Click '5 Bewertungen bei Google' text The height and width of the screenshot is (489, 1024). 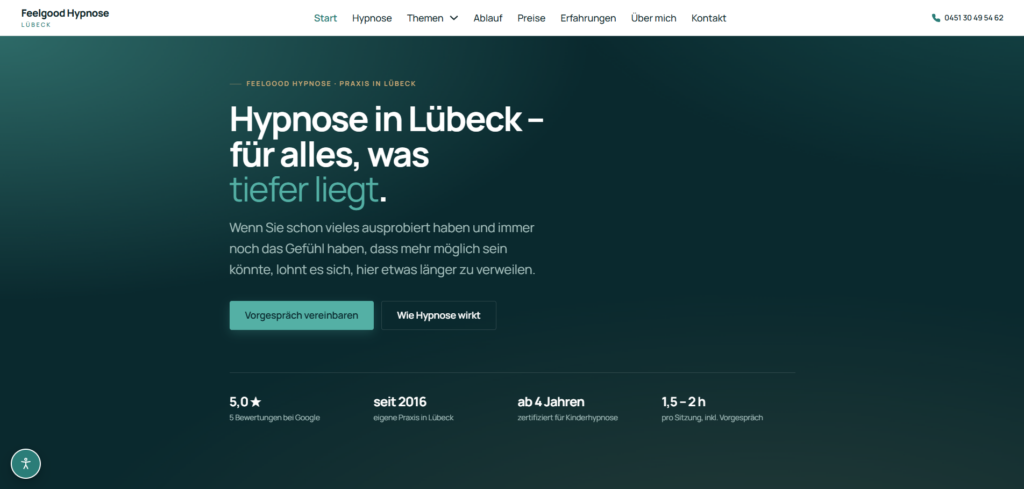[275, 418]
